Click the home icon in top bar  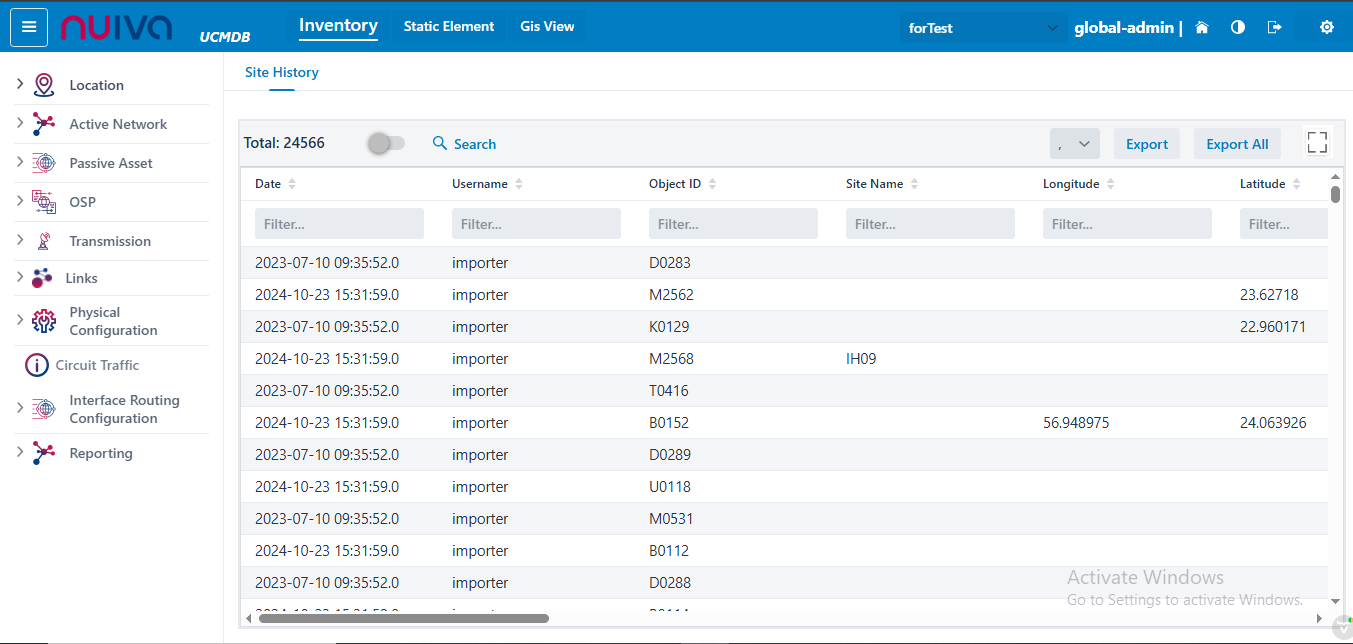pos(1202,28)
